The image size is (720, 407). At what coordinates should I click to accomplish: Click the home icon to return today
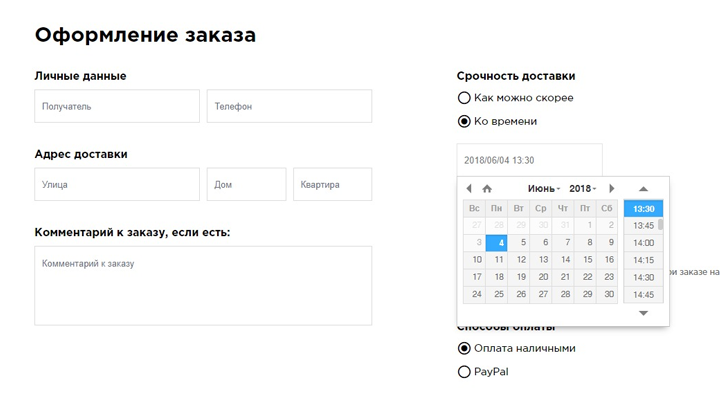click(x=487, y=188)
